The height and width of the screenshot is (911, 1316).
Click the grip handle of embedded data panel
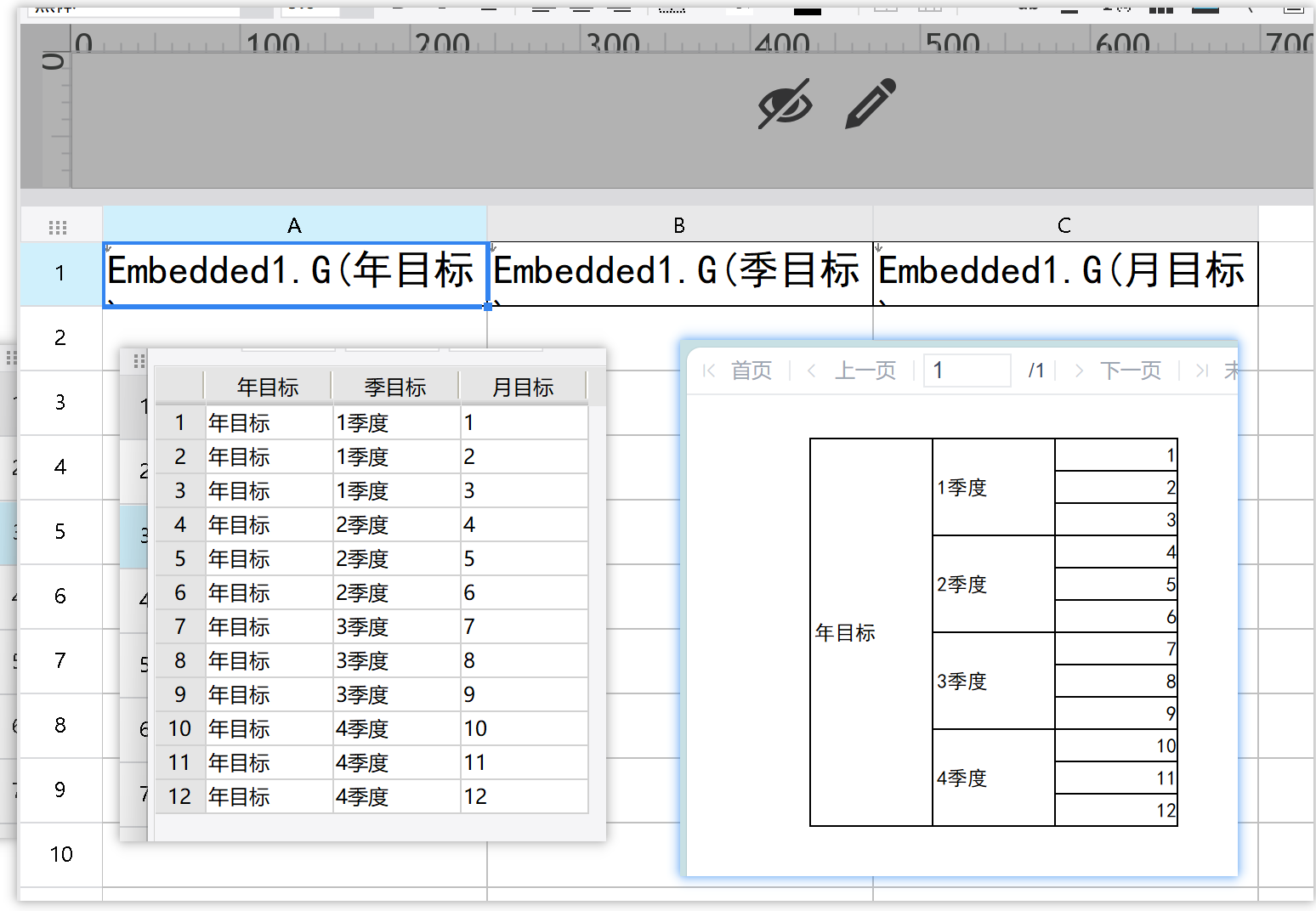(x=139, y=362)
